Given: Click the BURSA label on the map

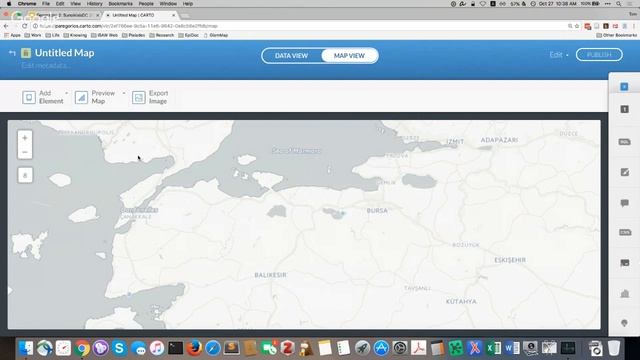Looking at the screenshot, I should [x=377, y=211].
